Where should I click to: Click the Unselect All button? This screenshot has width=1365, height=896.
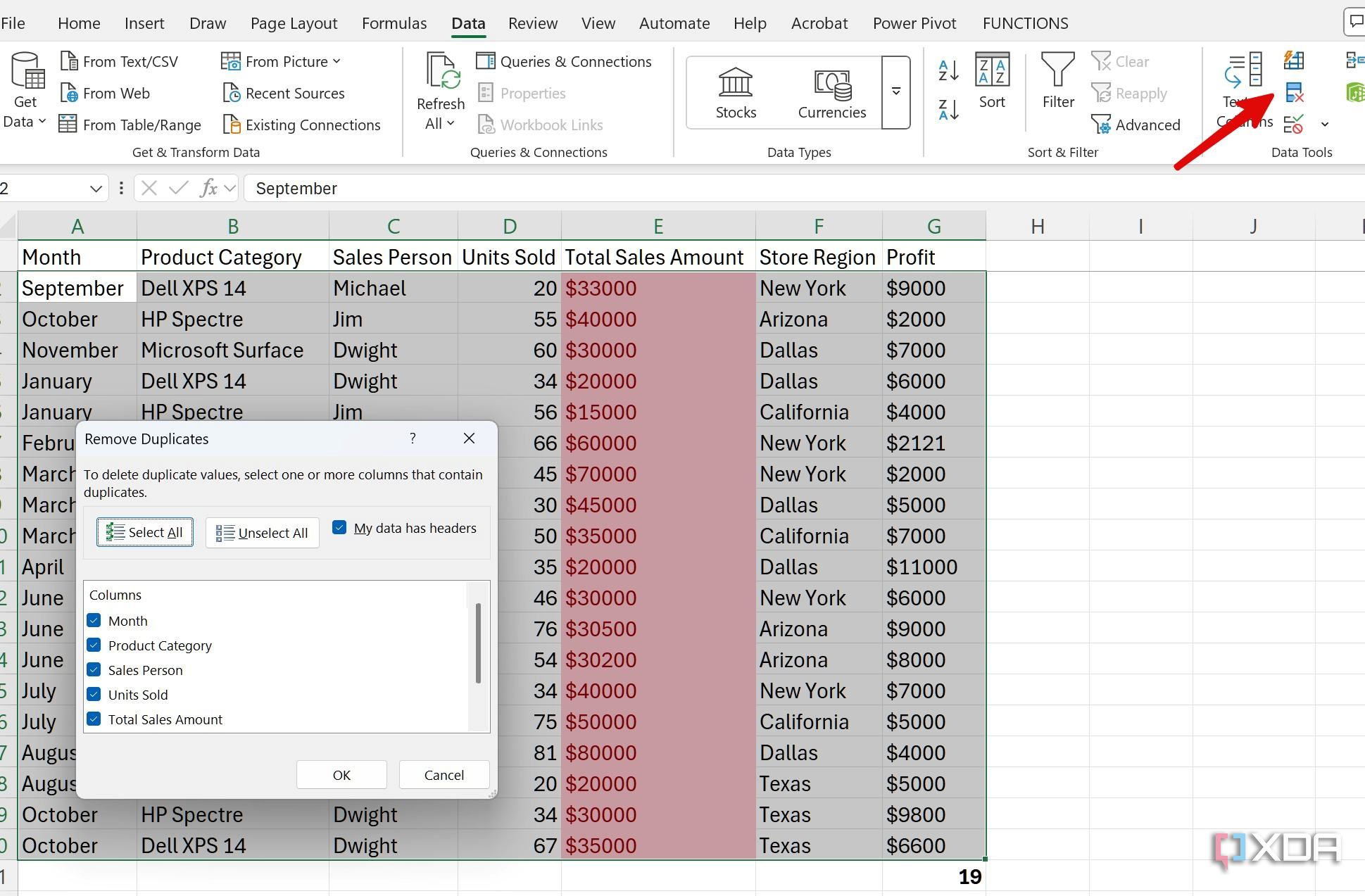(261, 533)
